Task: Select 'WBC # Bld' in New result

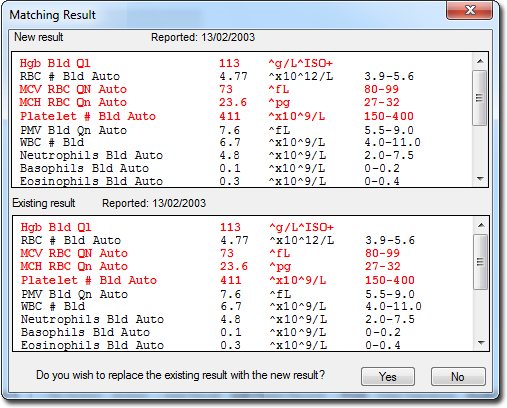Action: point(52,142)
